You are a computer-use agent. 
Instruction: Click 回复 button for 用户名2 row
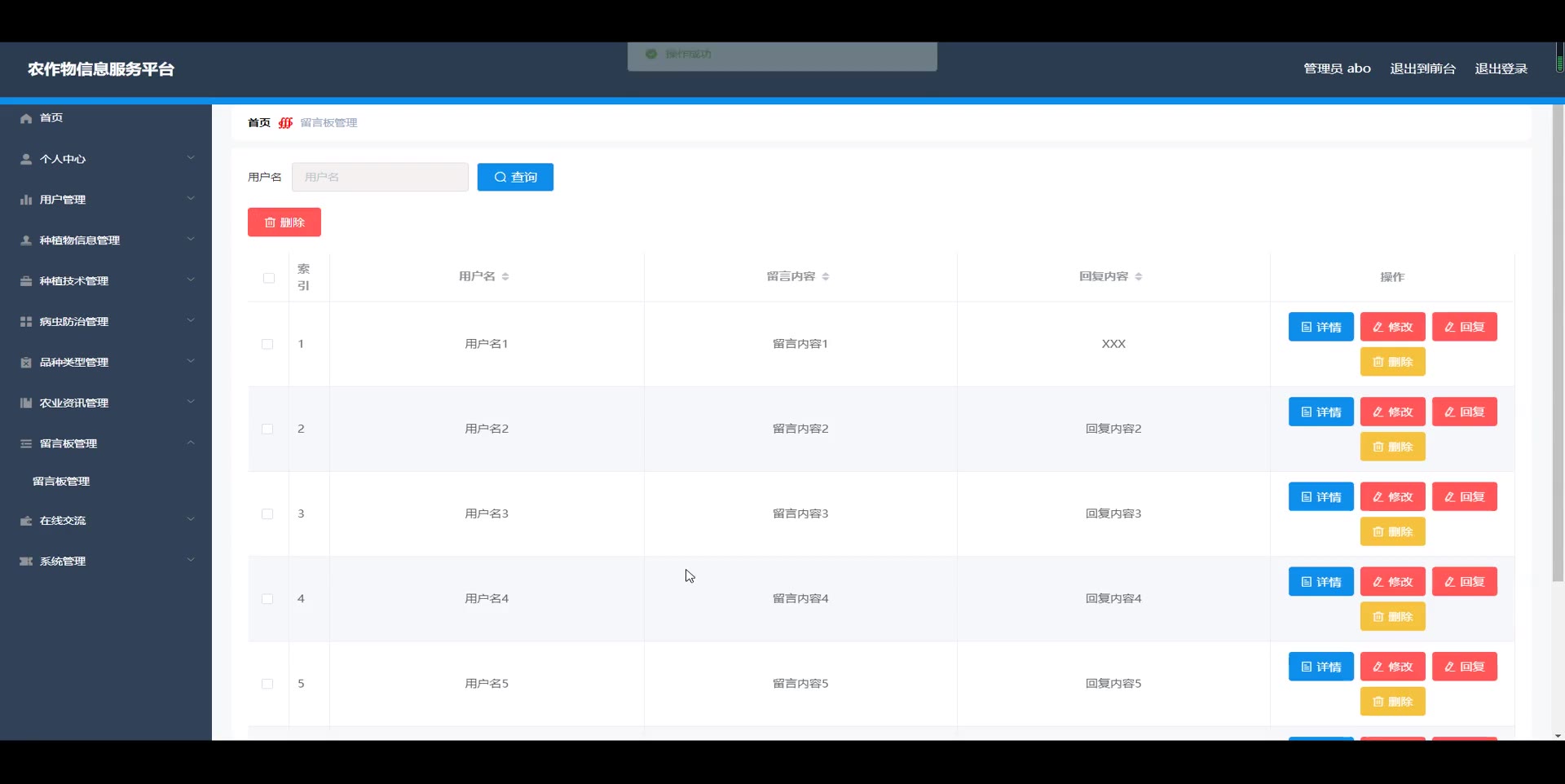point(1465,412)
